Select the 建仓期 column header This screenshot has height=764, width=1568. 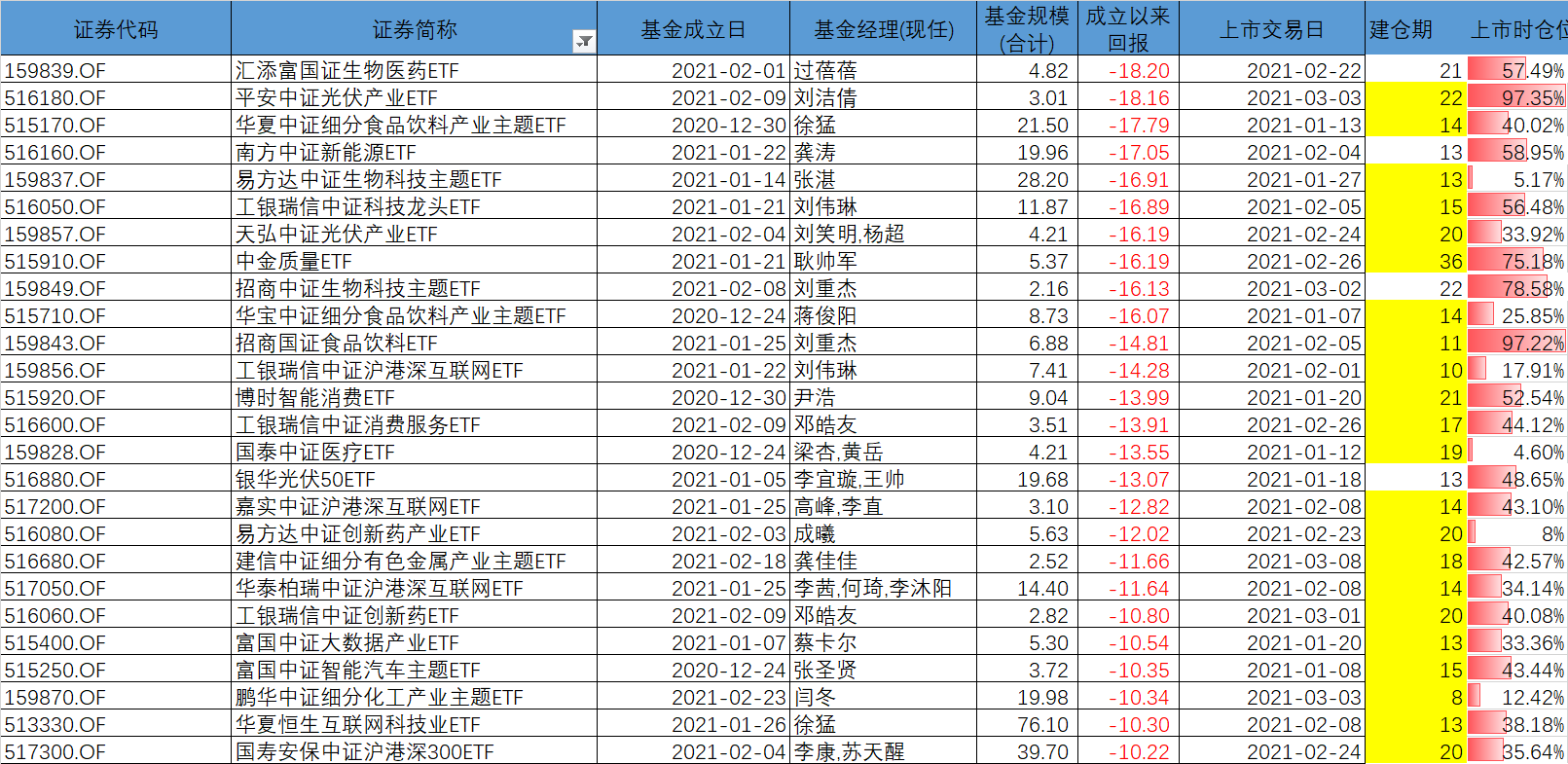(1401, 28)
